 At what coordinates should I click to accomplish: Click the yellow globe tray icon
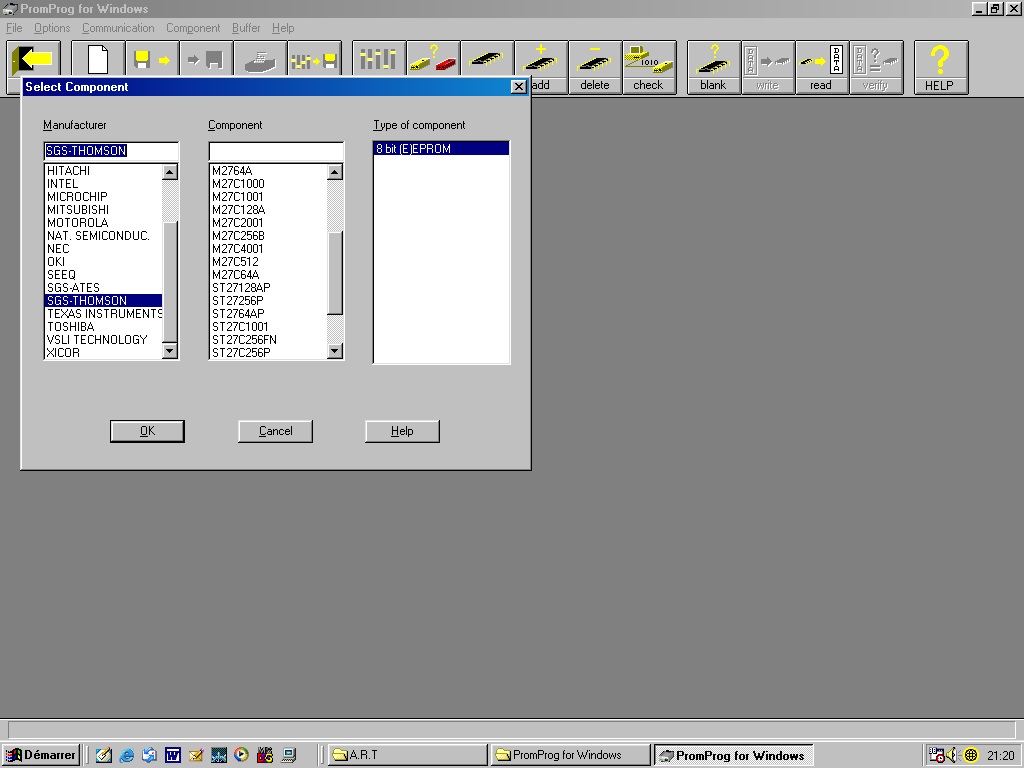971,755
